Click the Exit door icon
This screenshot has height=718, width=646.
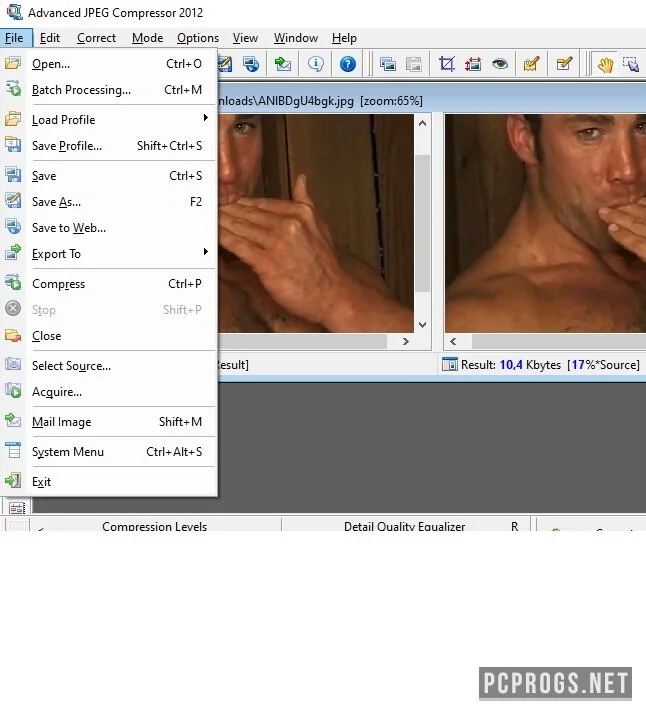pos(13,481)
